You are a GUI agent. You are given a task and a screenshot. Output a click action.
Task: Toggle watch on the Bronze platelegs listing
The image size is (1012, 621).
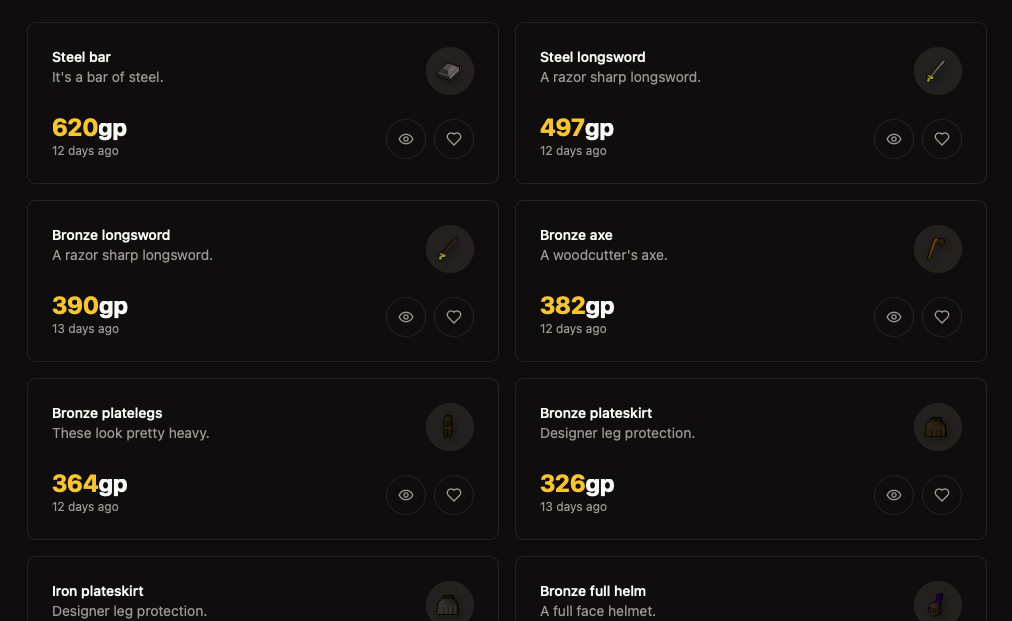(x=405, y=495)
